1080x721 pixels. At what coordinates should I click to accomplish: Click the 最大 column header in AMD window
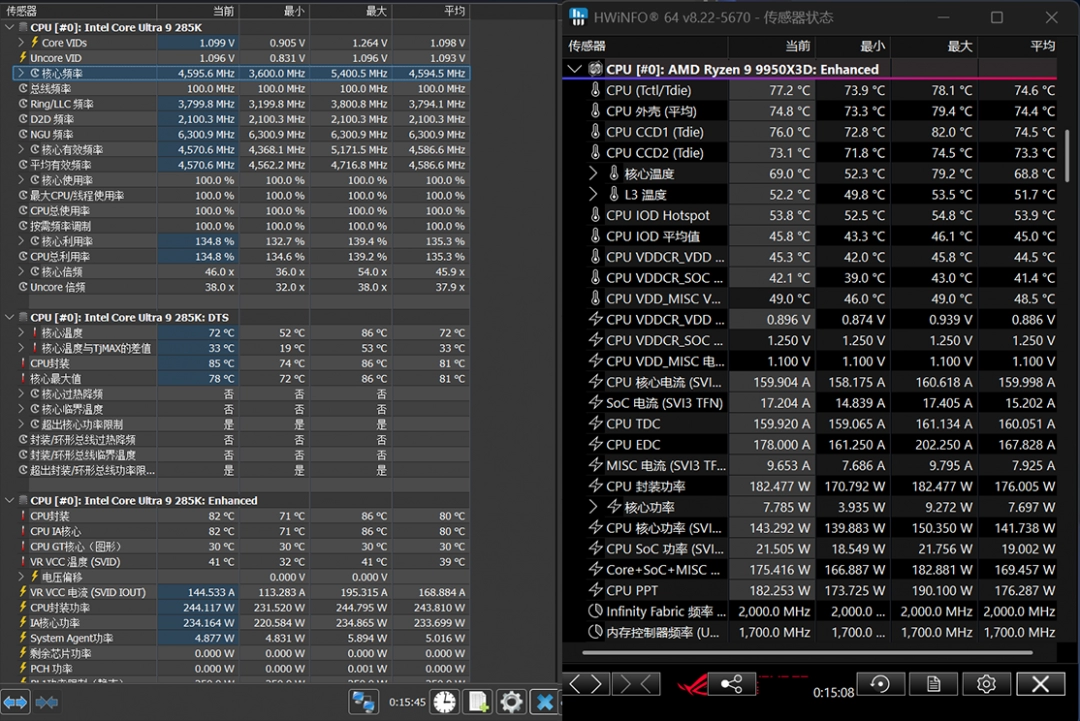click(933, 46)
